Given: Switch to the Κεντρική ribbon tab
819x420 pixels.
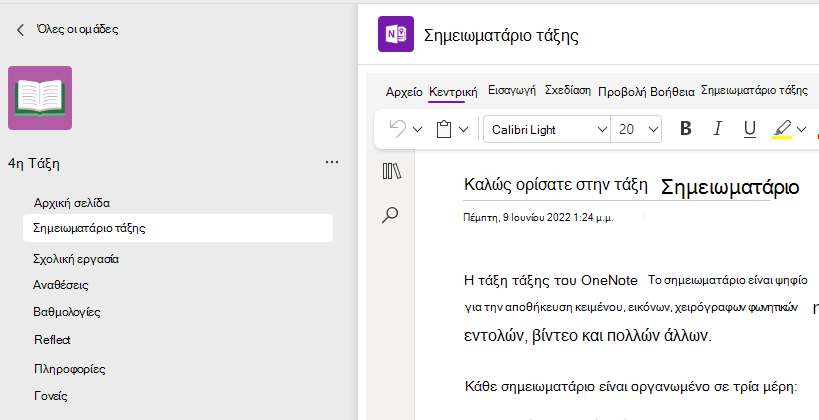Looking at the screenshot, I should (453, 92).
